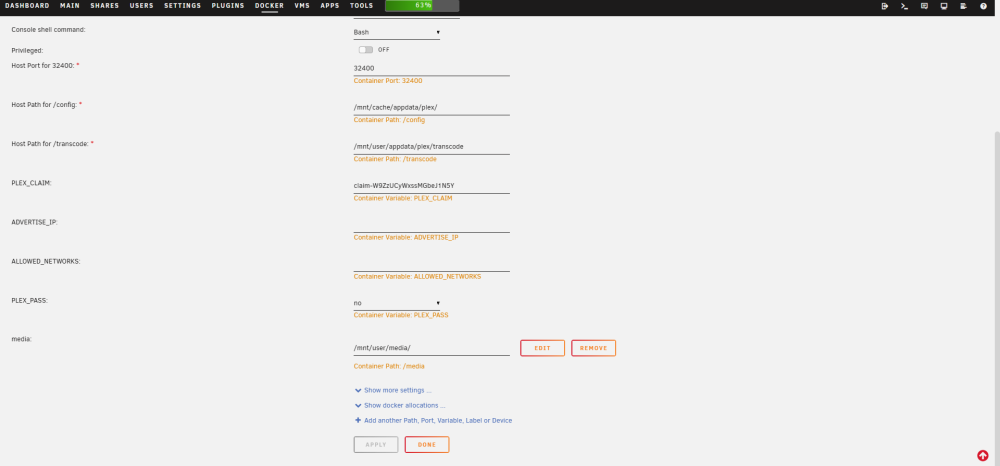Viewport: 1000px width, 466px height.
Task: Open the PLEX_PASS dropdown
Action: 397,303
